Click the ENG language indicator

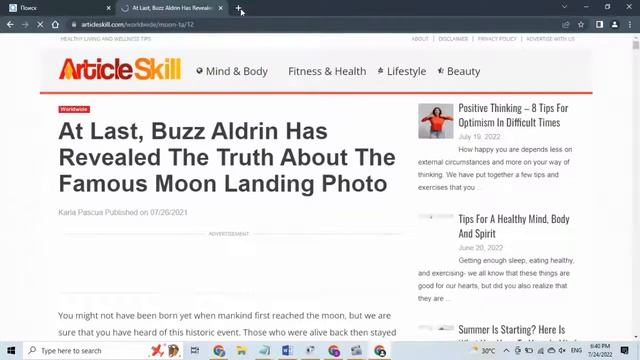pos(576,351)
